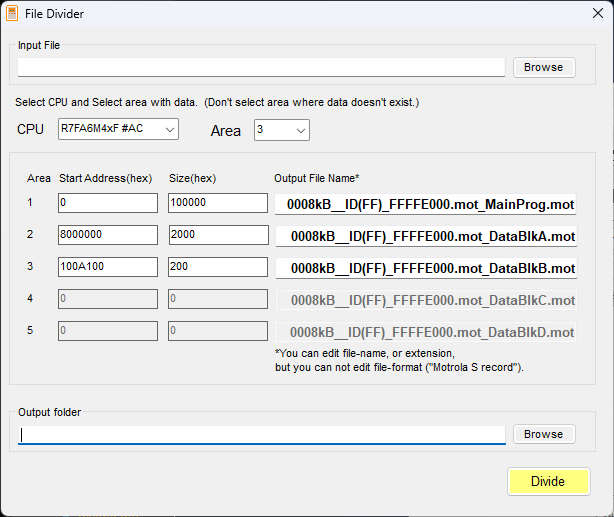Edit Area 1 Start Address field
The width and height of the screenshot is (614, 517).
tap(107, 203)
